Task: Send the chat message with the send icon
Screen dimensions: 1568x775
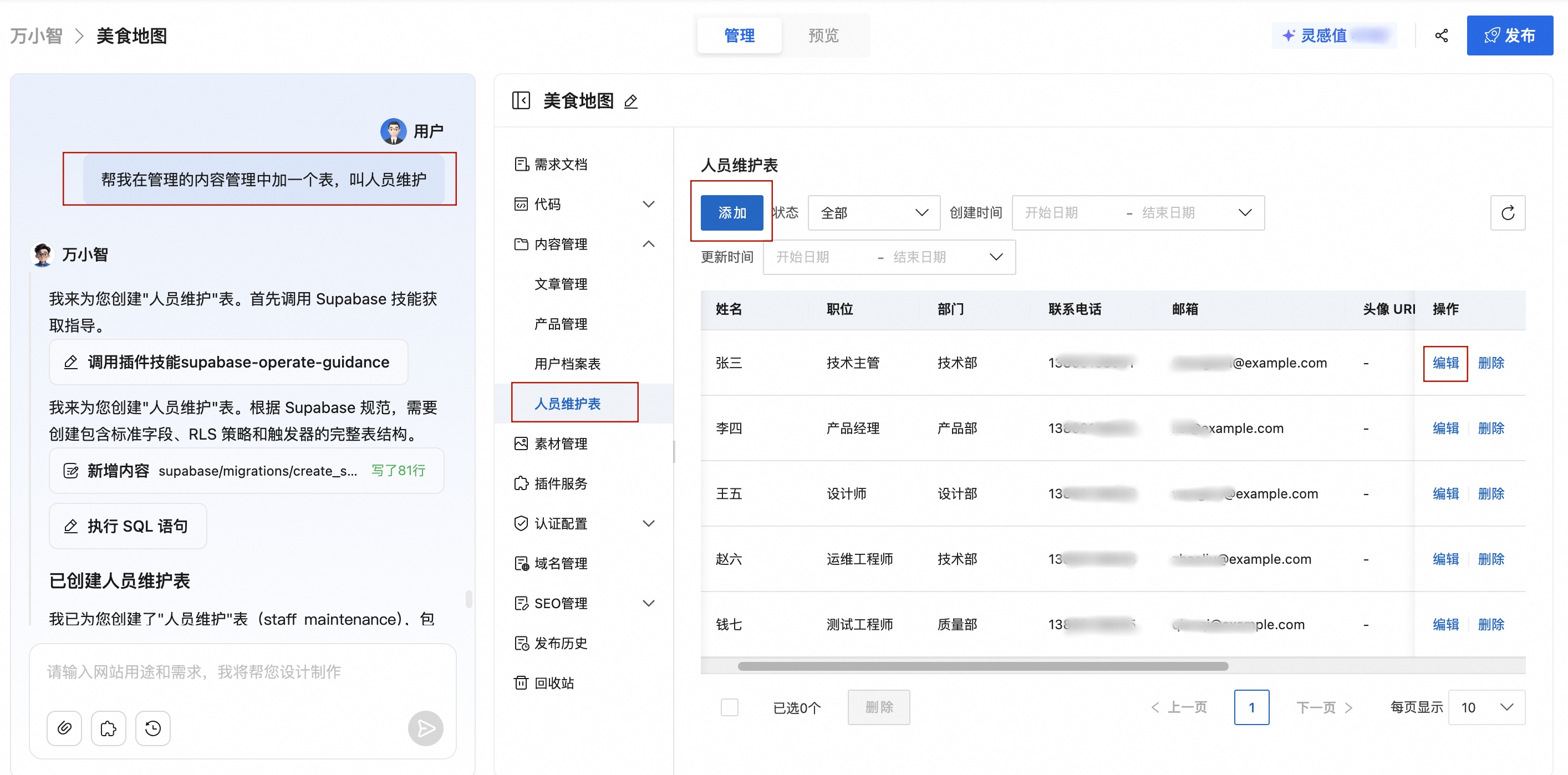Action: coord(425,728)
